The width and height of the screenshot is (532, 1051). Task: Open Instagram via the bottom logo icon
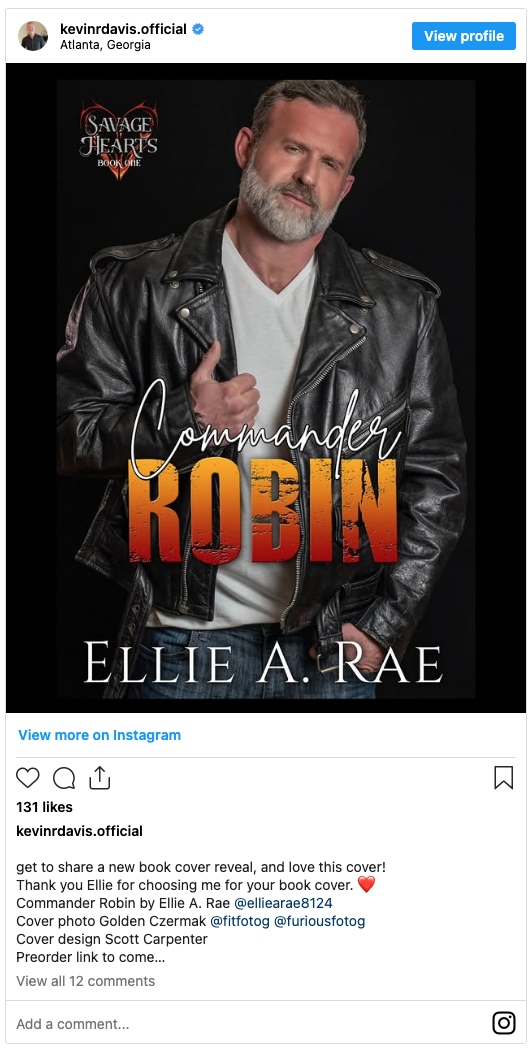(504, 1023)
